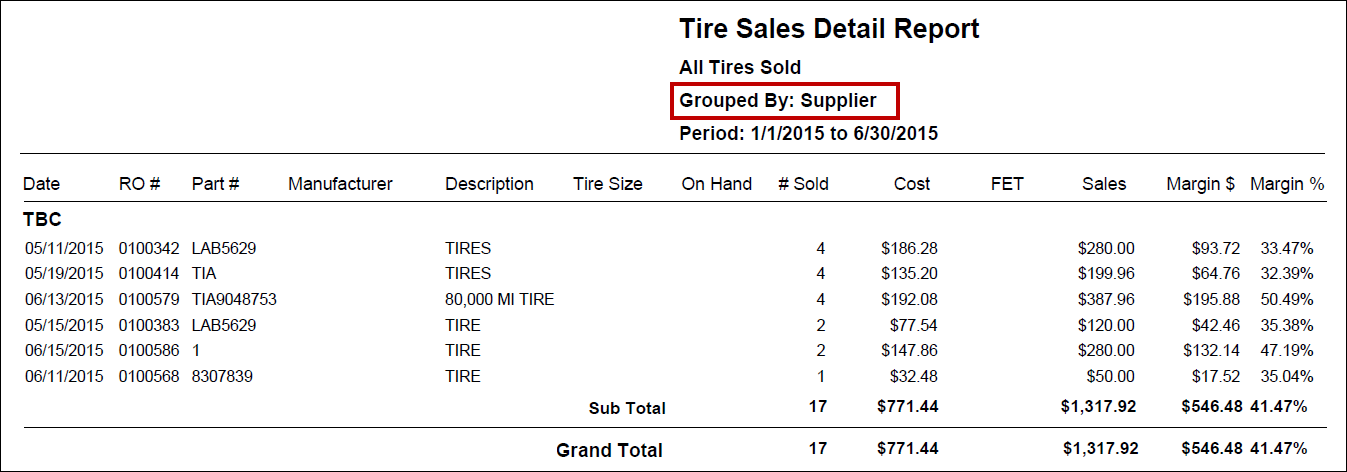Click the RO # column header

pos(140,184)
